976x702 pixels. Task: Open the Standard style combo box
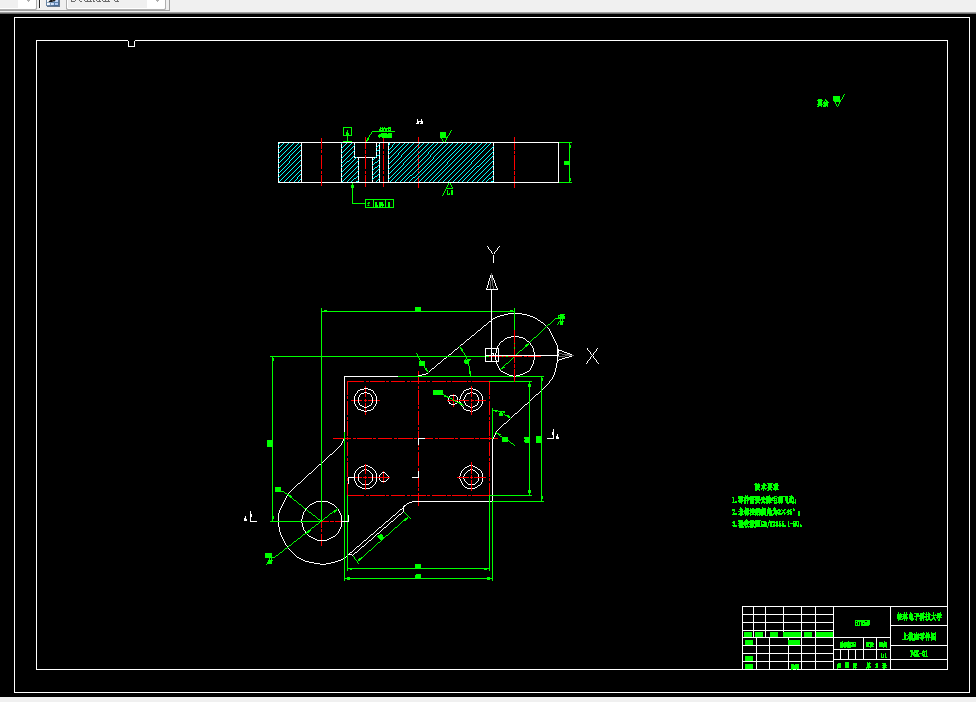[116, 2]
